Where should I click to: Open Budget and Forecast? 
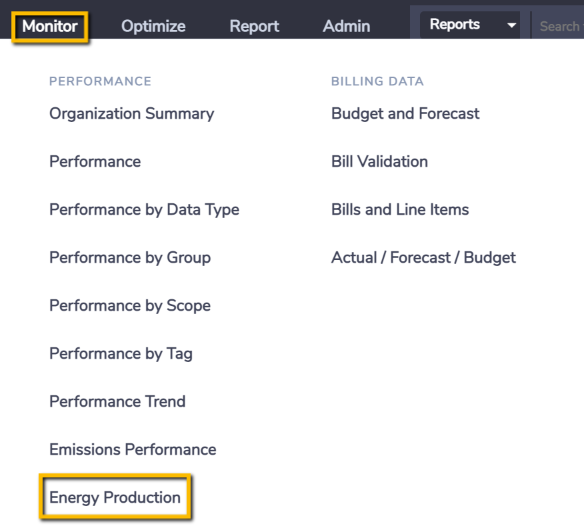[x=405, y=114]
